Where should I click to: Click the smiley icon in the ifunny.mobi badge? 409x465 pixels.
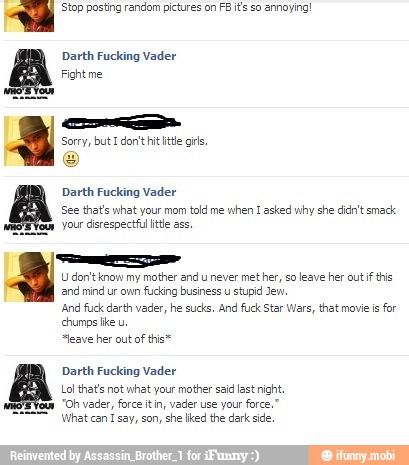pyautogui.click(x=327, y=455)
